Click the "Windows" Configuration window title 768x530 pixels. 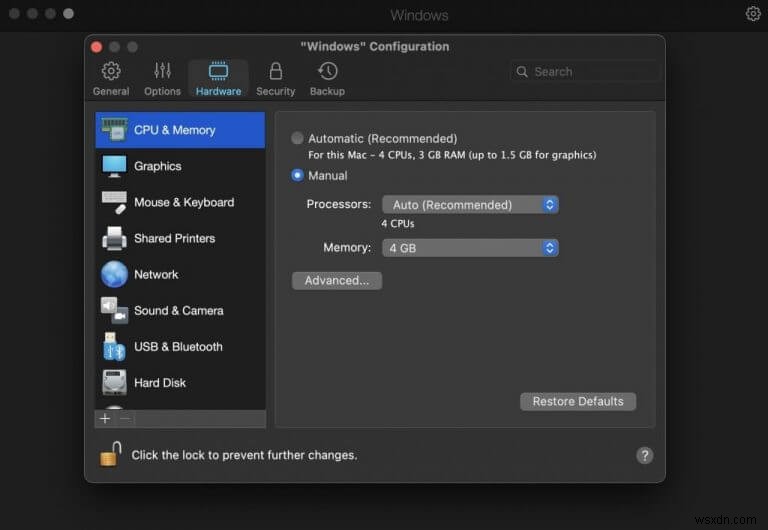point(375,47)
